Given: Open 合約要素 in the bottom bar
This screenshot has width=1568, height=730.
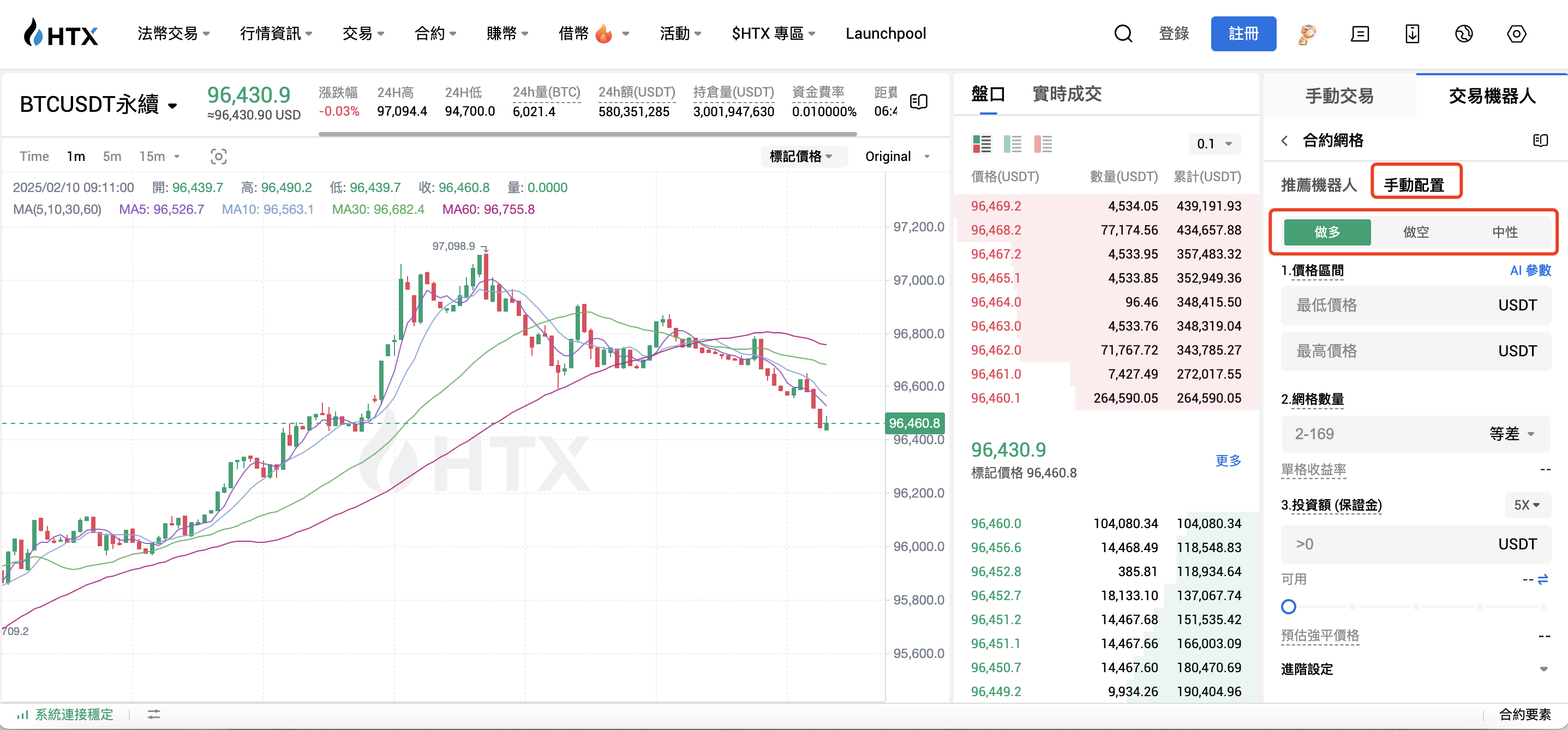Looking at the screenshot, I should [1525, 714].
